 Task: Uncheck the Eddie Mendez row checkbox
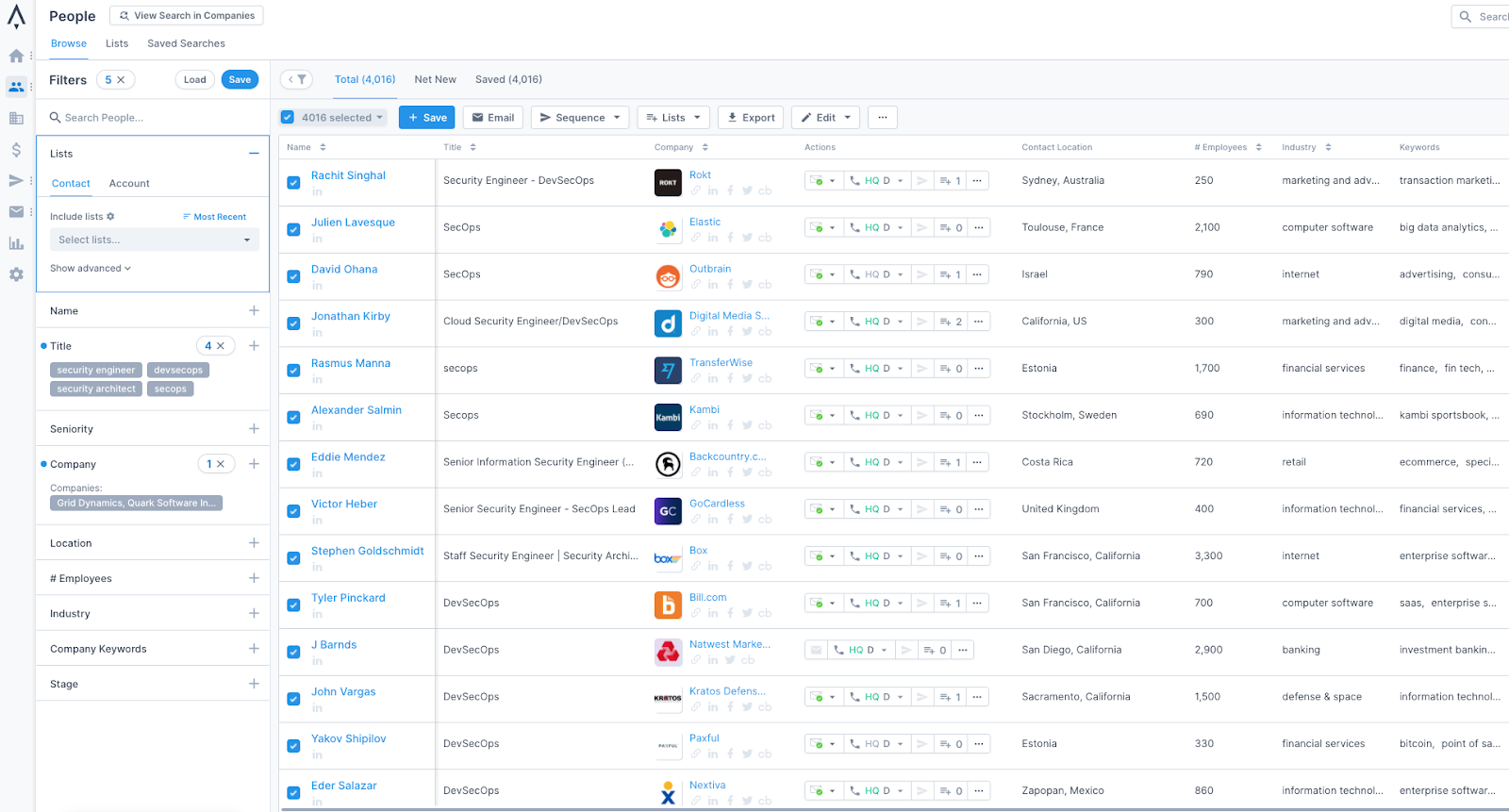(x=293, y=464)
